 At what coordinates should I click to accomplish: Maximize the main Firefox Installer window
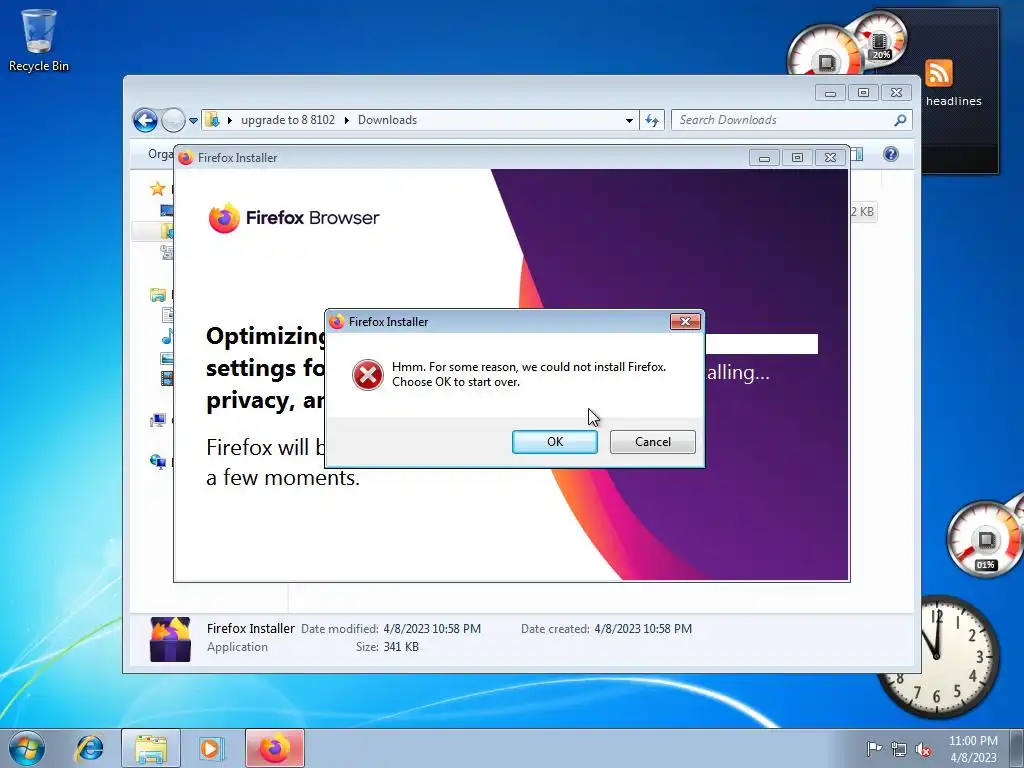[797, 157]
